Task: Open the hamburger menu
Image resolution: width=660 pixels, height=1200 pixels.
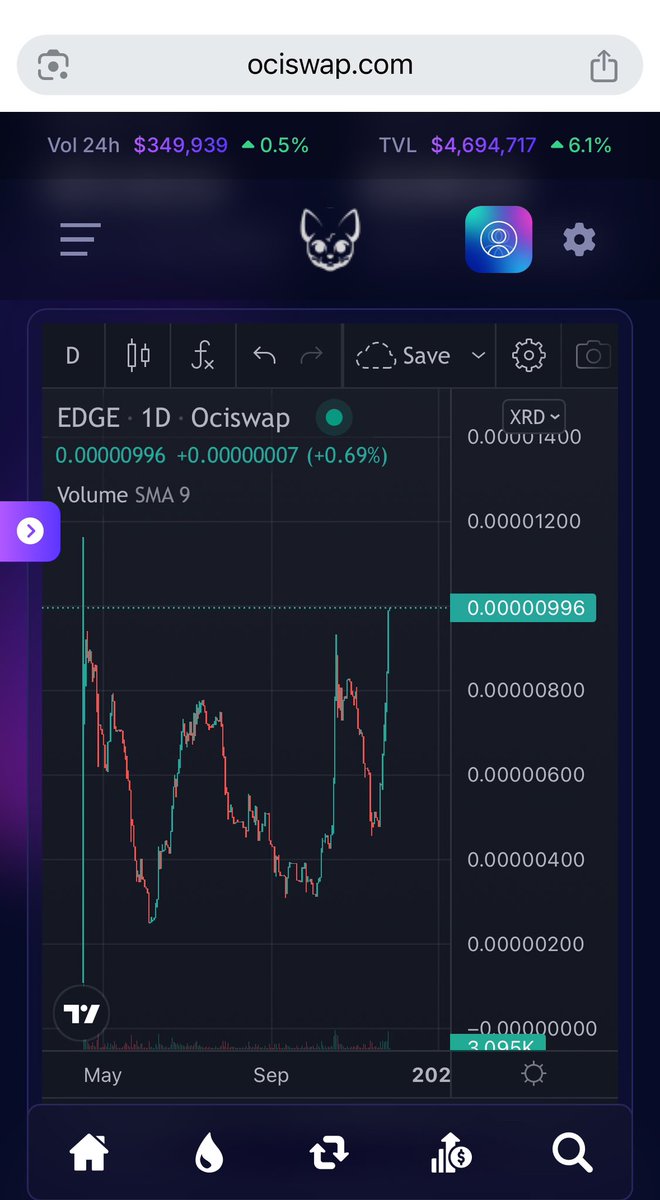Action: 80,240
